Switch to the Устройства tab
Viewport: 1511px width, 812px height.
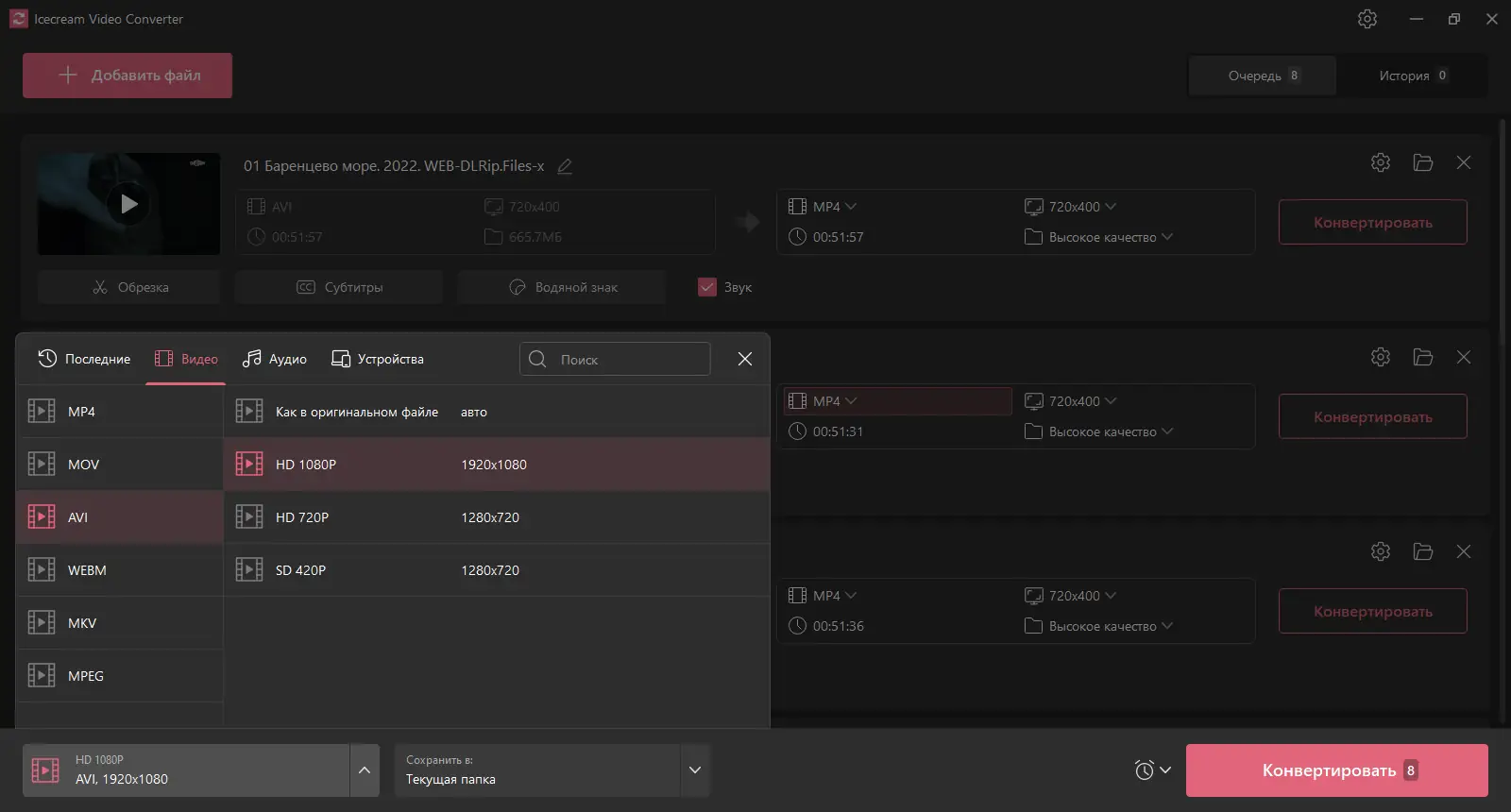pos(378,359)
